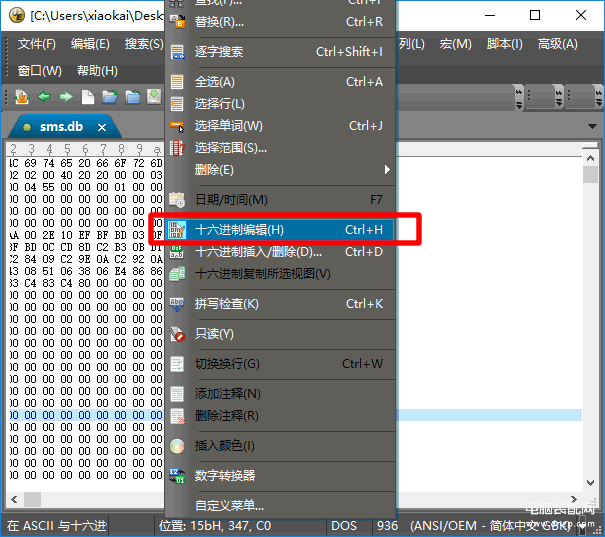Screen dimensions: 605x537
Task: Open the 脚本(I) menu
Action: pos(505,44)
